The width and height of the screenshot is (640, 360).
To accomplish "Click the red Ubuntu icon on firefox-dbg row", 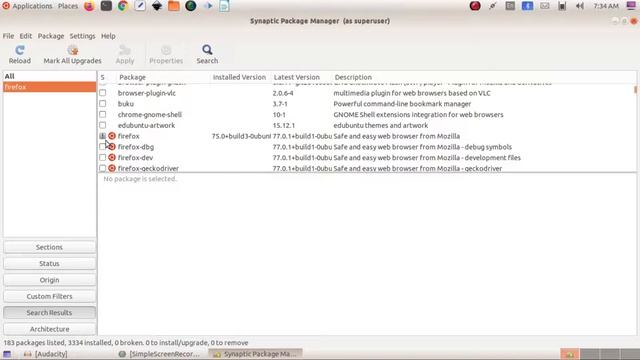I will pos(112,147).
